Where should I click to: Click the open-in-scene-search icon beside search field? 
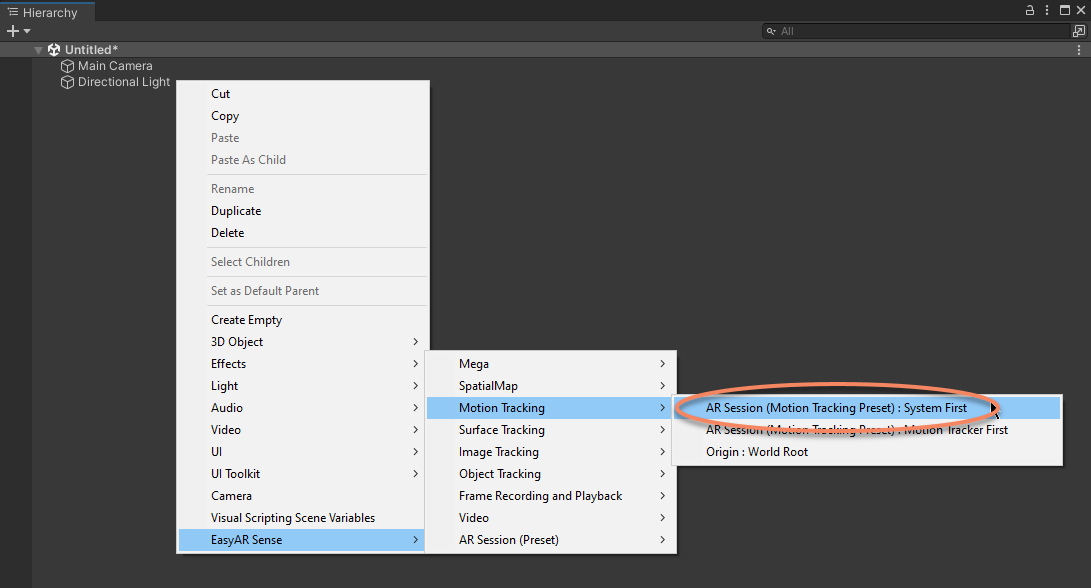point(1078,31)
